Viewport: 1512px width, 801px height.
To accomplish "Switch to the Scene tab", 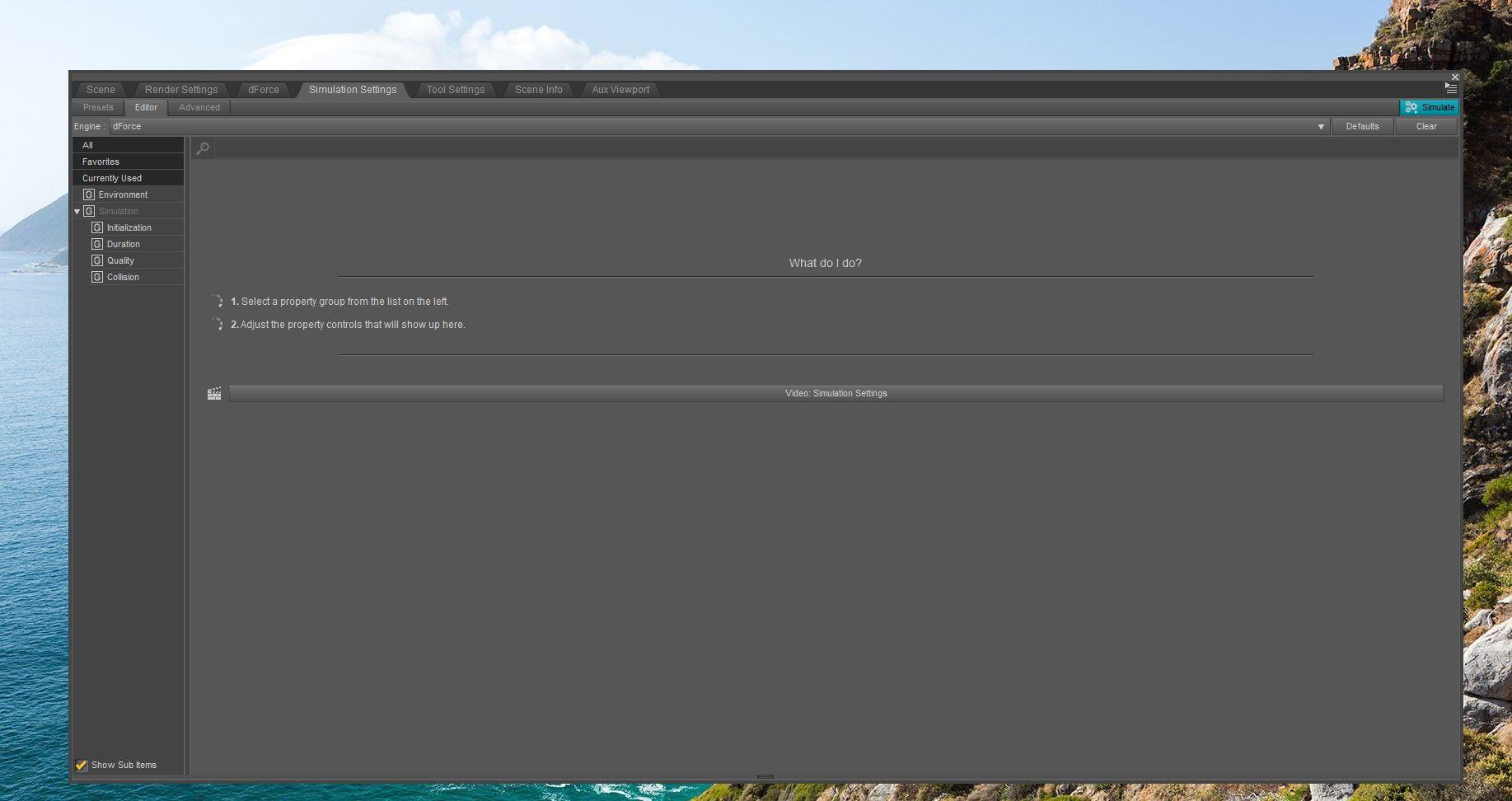I will 101,90.
